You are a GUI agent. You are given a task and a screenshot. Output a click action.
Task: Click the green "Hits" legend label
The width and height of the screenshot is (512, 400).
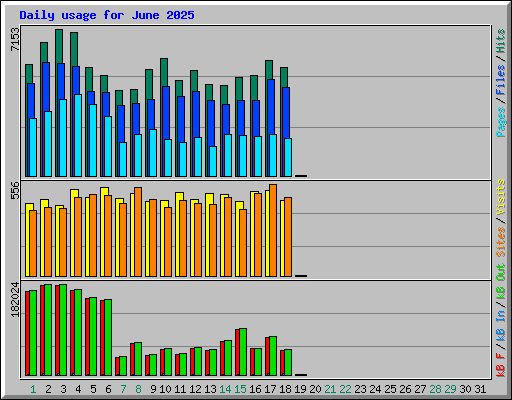501,41
